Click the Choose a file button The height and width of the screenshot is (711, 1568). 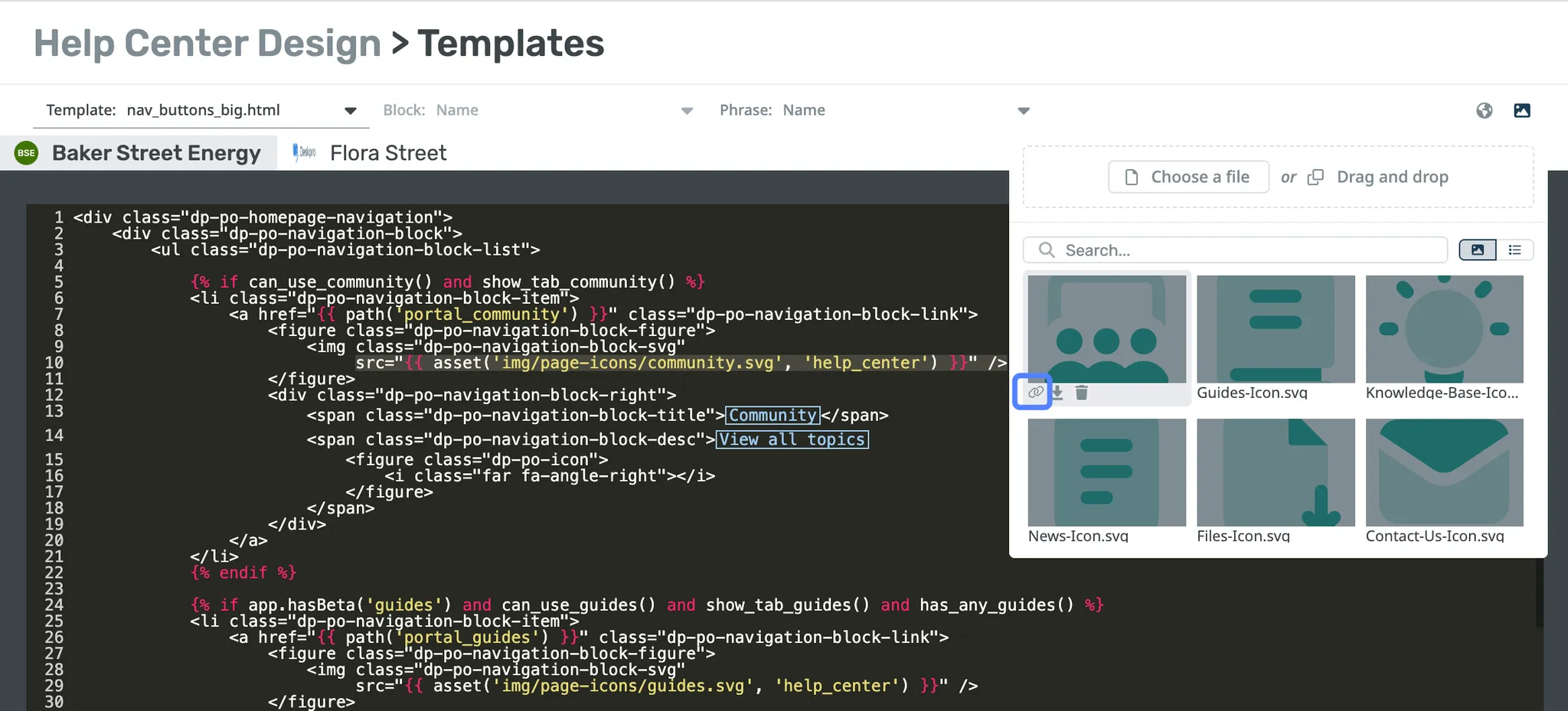tap(1188, 177)
